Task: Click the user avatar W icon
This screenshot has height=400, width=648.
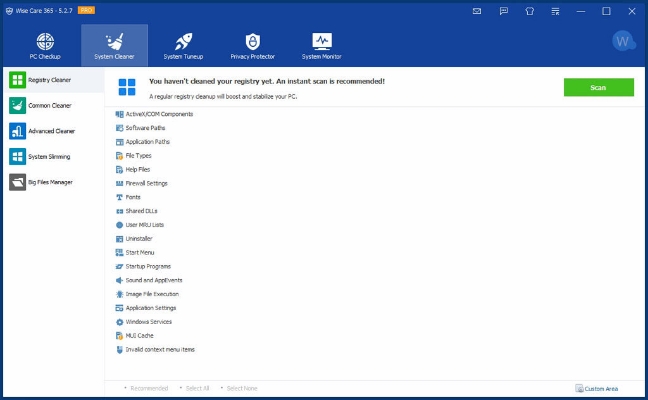Action: pos(623,41)
